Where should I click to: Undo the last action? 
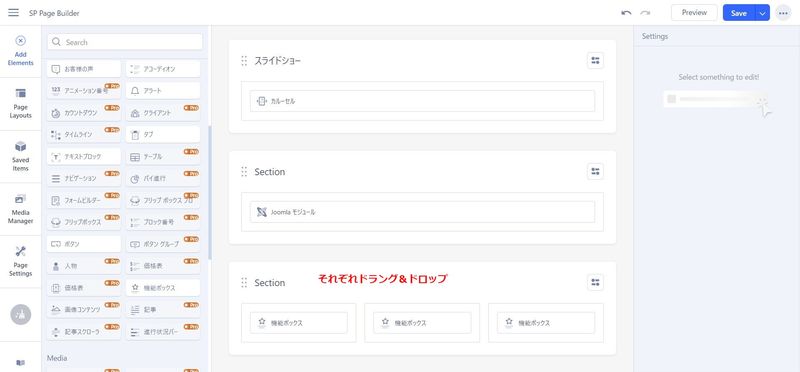[x=627, y=13]
